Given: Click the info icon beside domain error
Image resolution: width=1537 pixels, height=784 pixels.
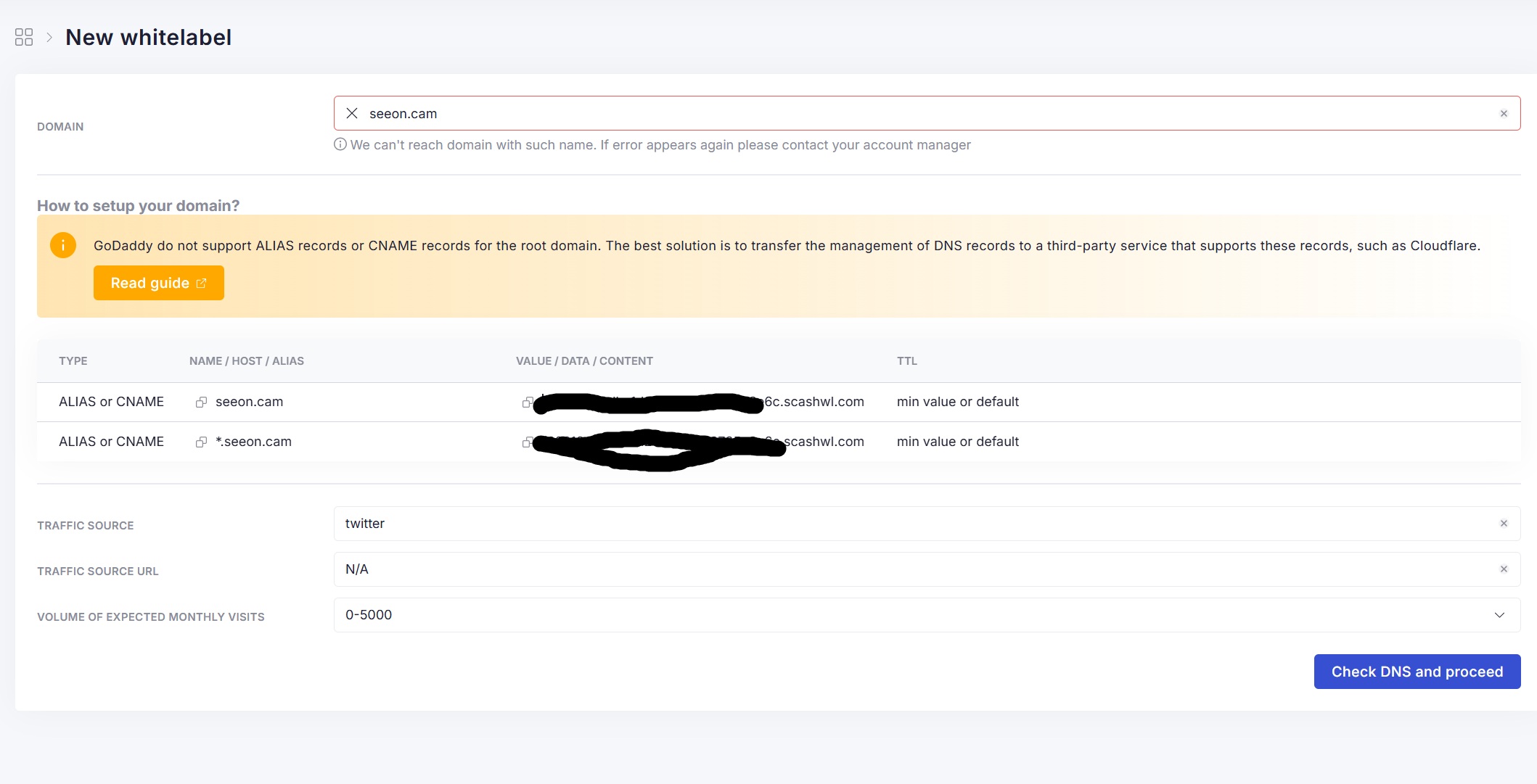Looking at the screenshot, I should pos(340,144).
